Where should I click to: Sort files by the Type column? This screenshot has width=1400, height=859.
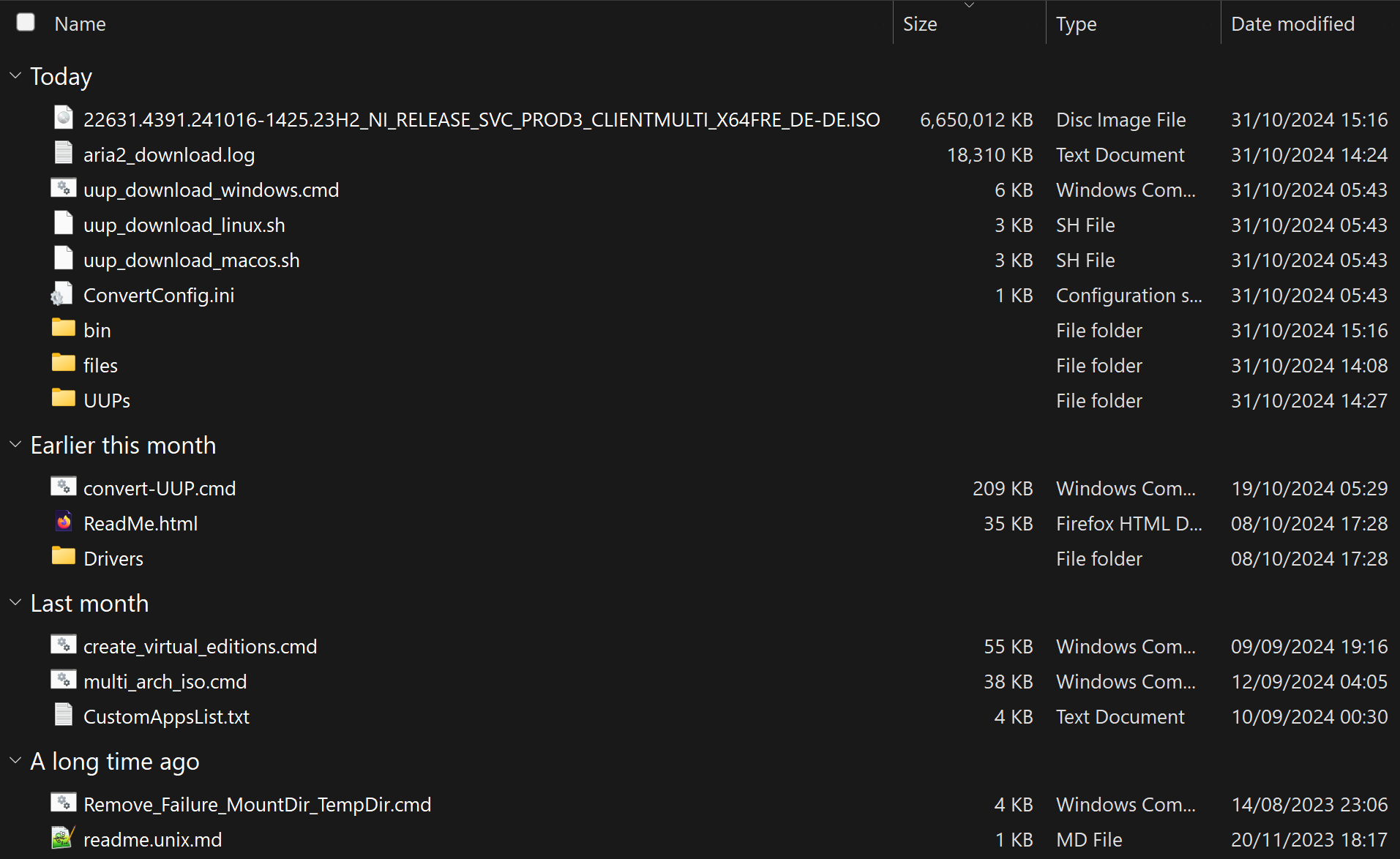pos(1077,23)
